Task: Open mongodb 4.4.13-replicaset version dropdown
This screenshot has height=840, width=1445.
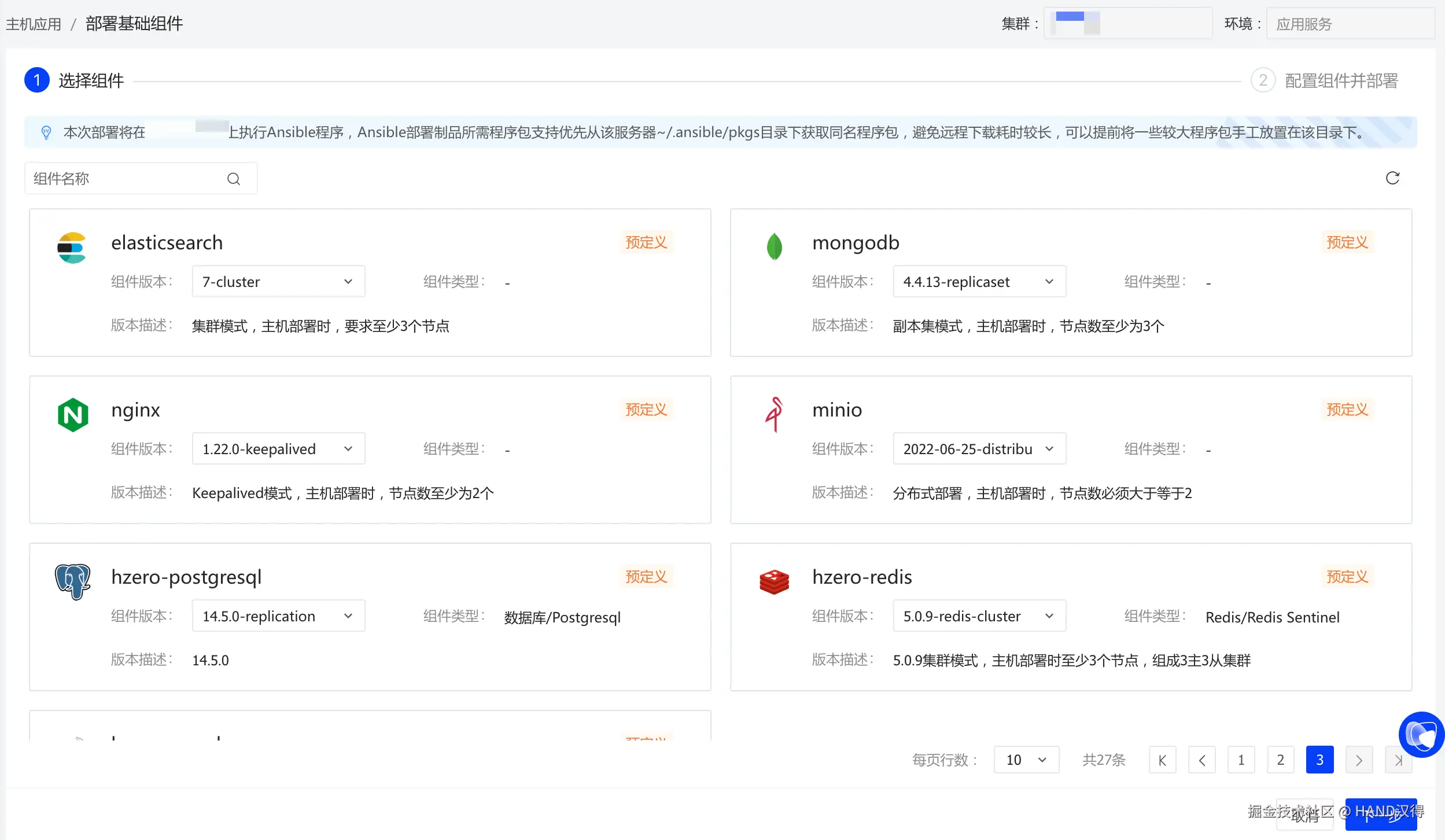Action: click(979, 282)
